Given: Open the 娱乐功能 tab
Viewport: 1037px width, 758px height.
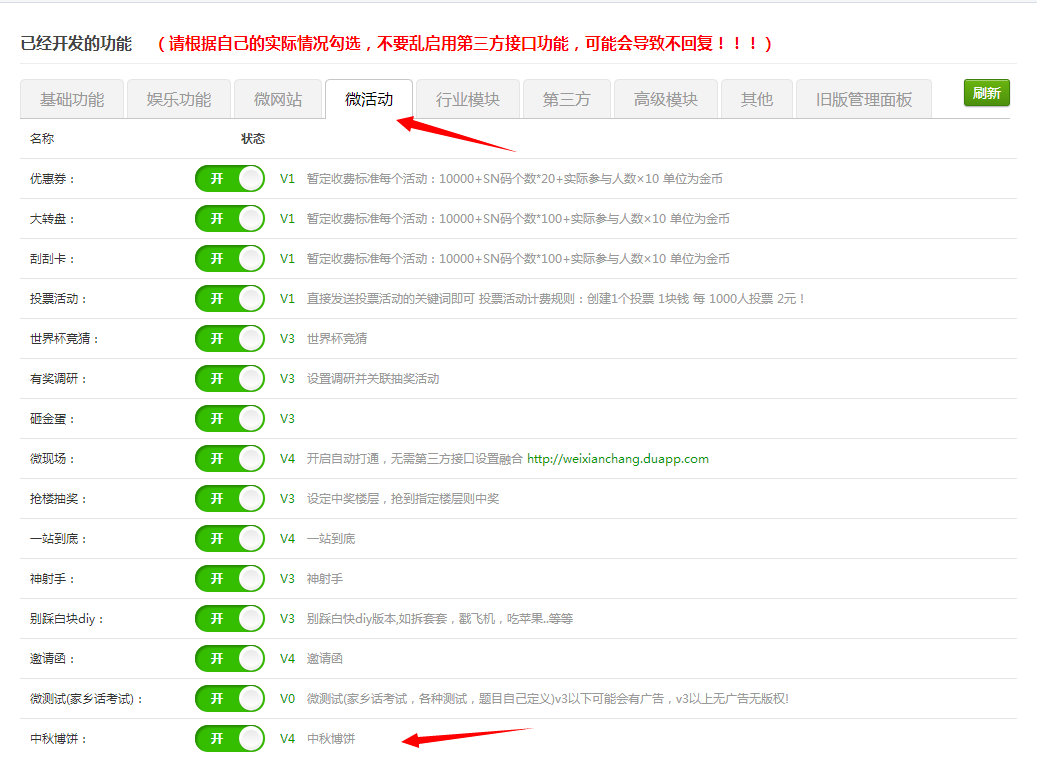Looking at the screenshot, I should pos(179,100).
